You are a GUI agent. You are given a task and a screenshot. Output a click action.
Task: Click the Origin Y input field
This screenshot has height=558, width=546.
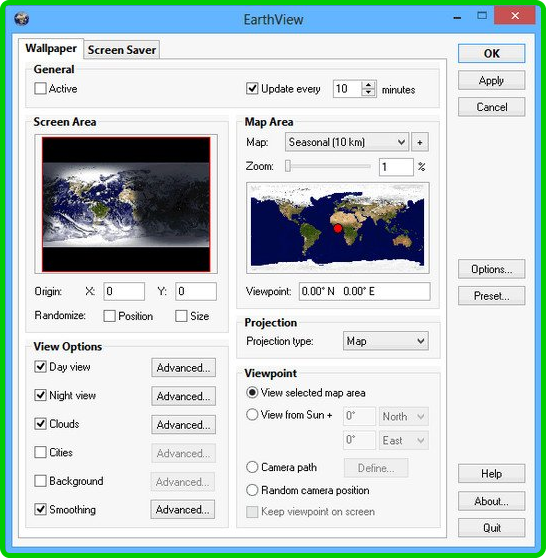196,291
